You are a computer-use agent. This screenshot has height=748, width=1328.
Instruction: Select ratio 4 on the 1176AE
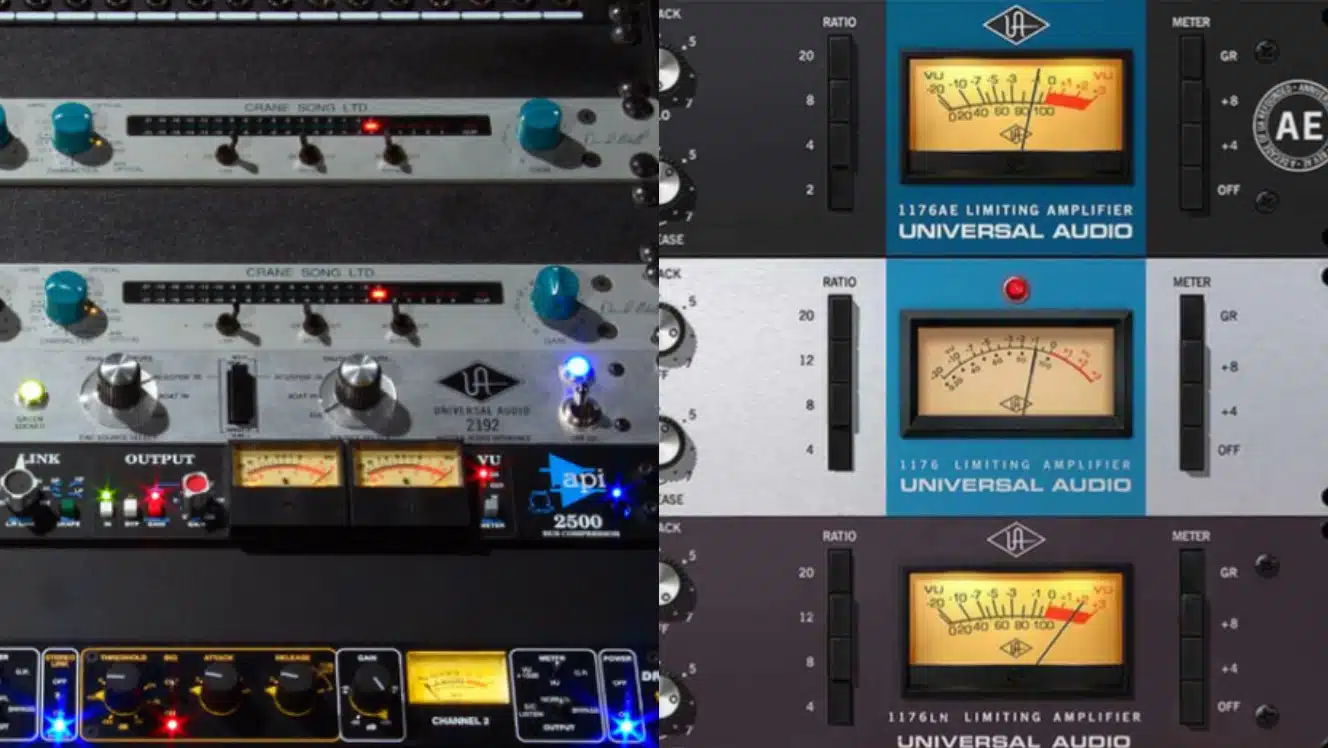pyautogui.click(x=840, y=145)
